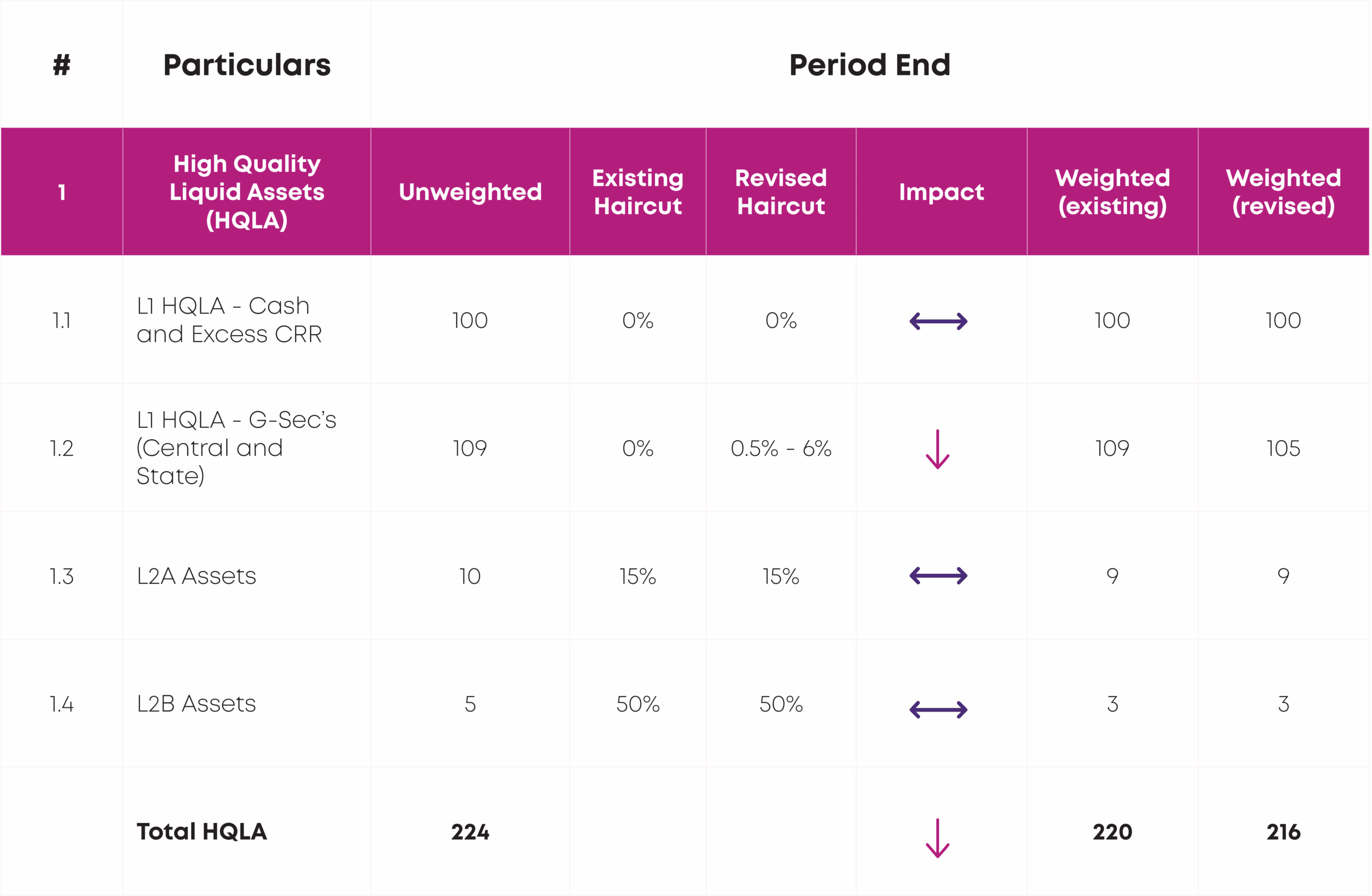Click the Particulars heading

coord(247,64)
